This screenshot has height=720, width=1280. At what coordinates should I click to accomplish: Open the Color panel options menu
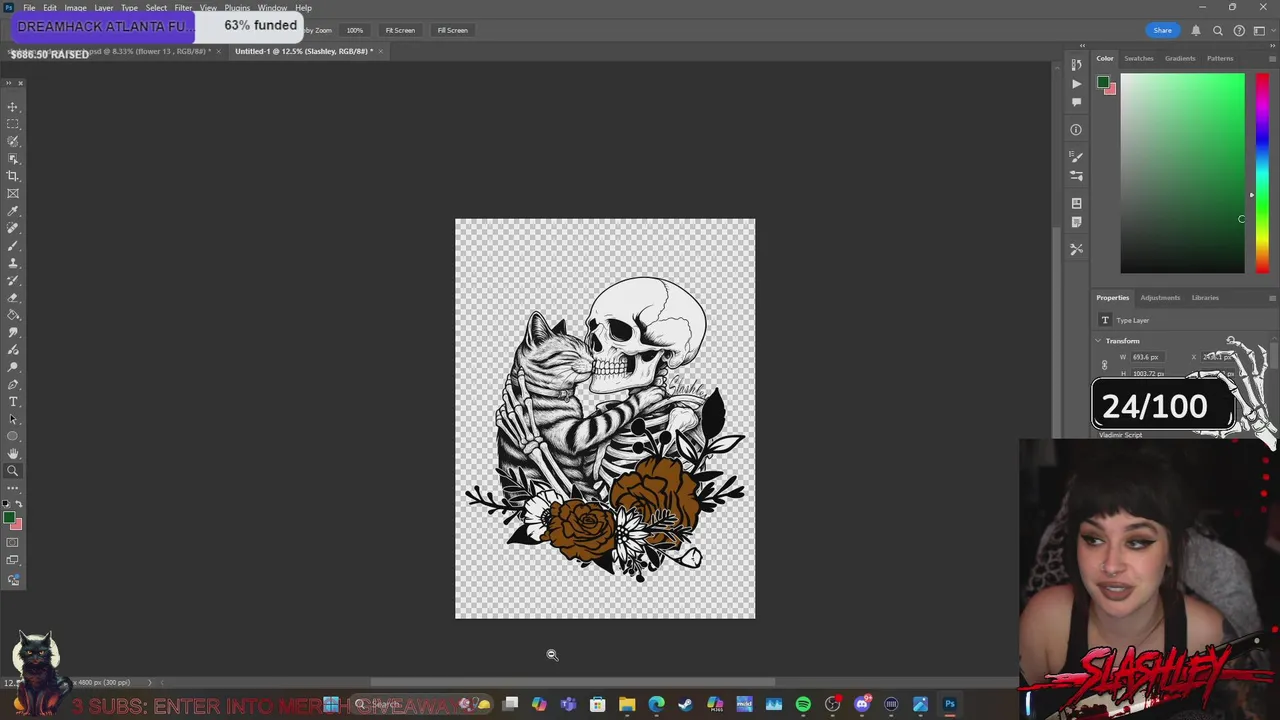[x=1272, y=58]
